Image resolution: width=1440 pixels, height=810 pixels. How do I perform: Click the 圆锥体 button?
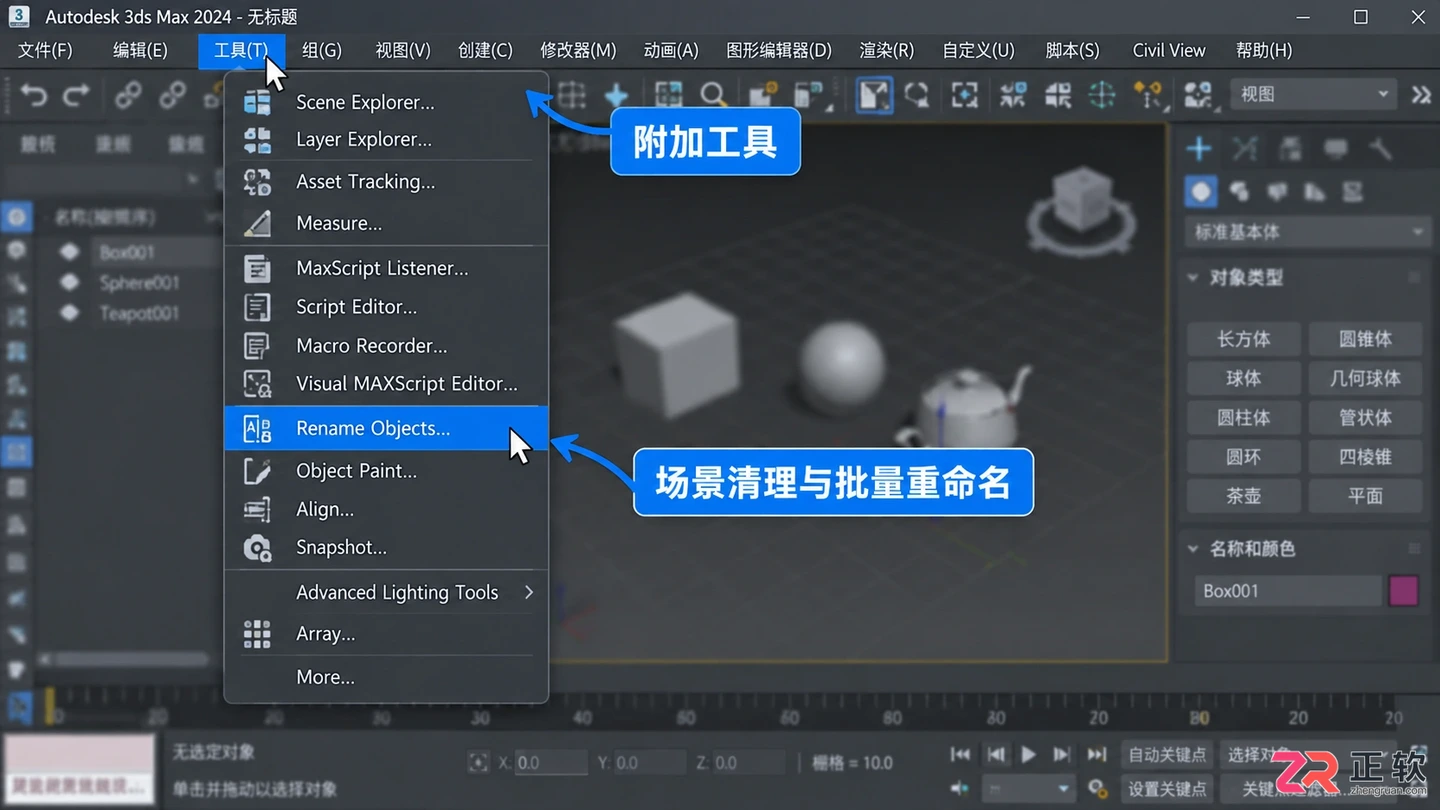(1365, 339)
